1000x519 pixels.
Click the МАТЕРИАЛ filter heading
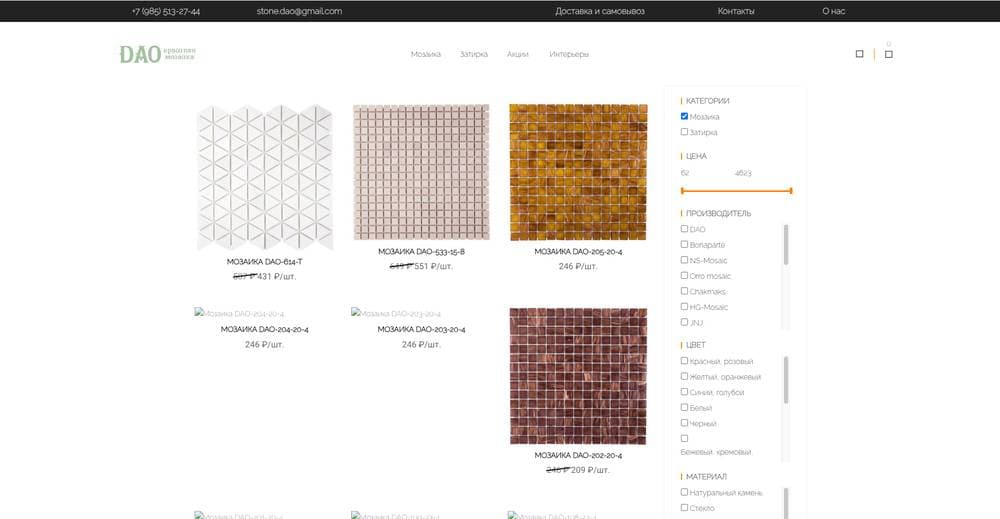[x=706, y=476]
